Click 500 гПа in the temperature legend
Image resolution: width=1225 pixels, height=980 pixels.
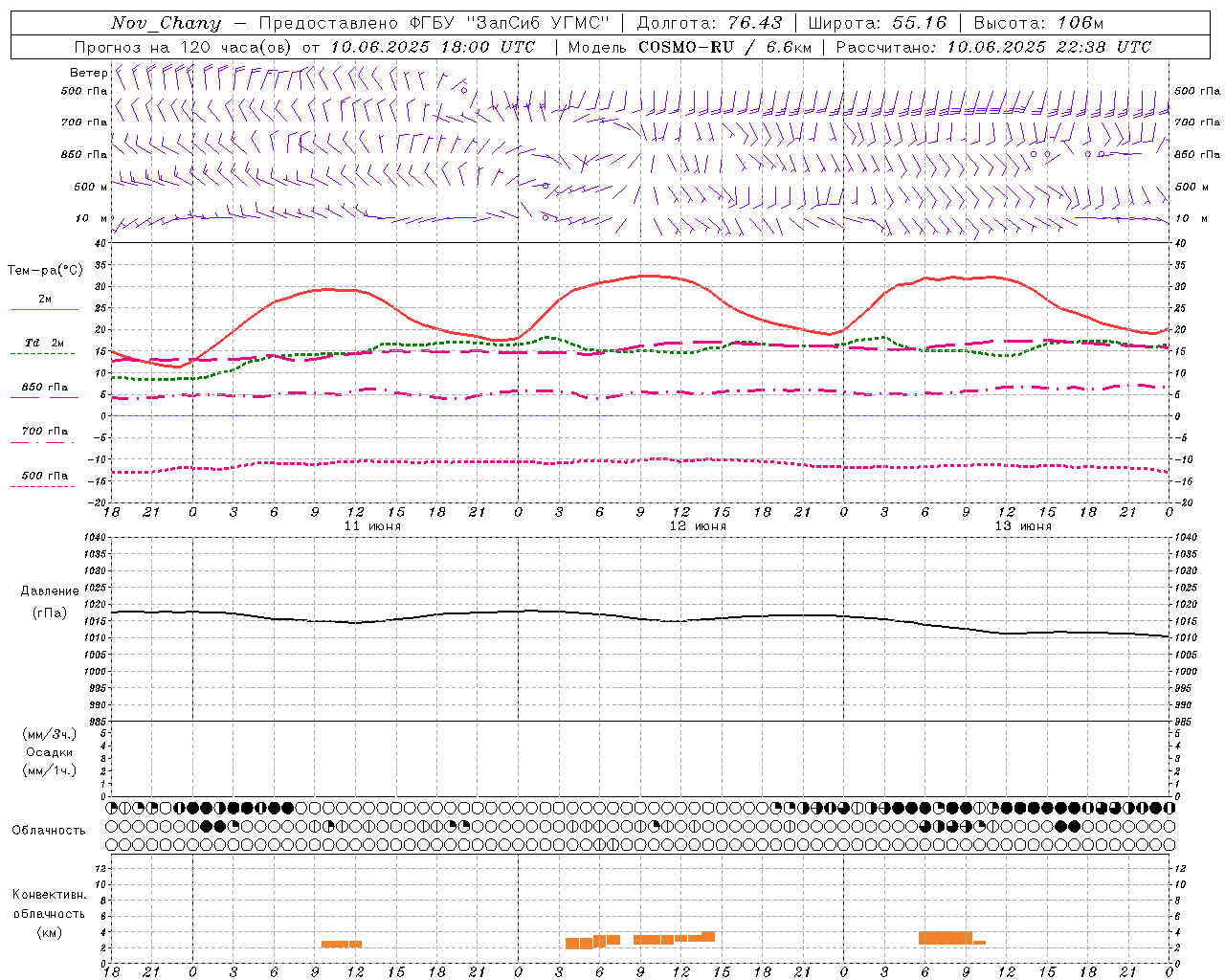(45, 476)
